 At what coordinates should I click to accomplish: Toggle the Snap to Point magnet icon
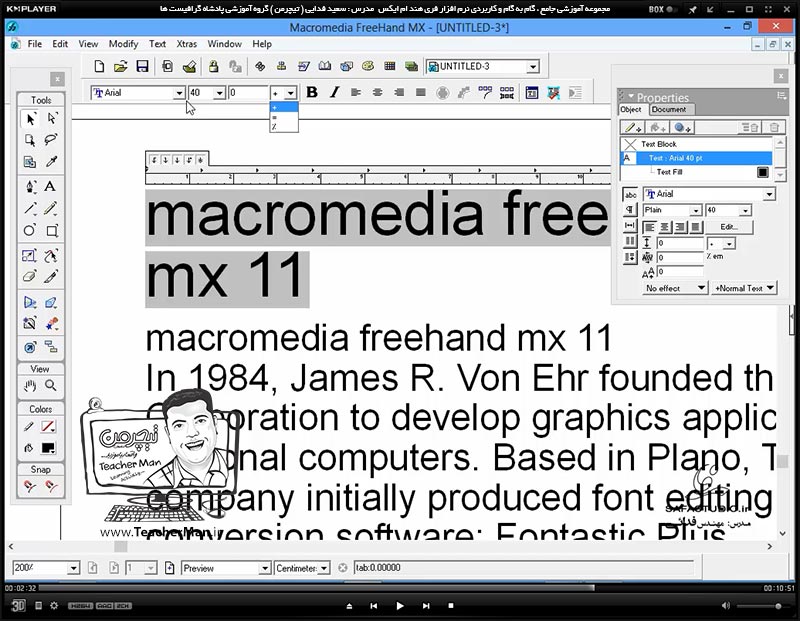click(30, 486)
